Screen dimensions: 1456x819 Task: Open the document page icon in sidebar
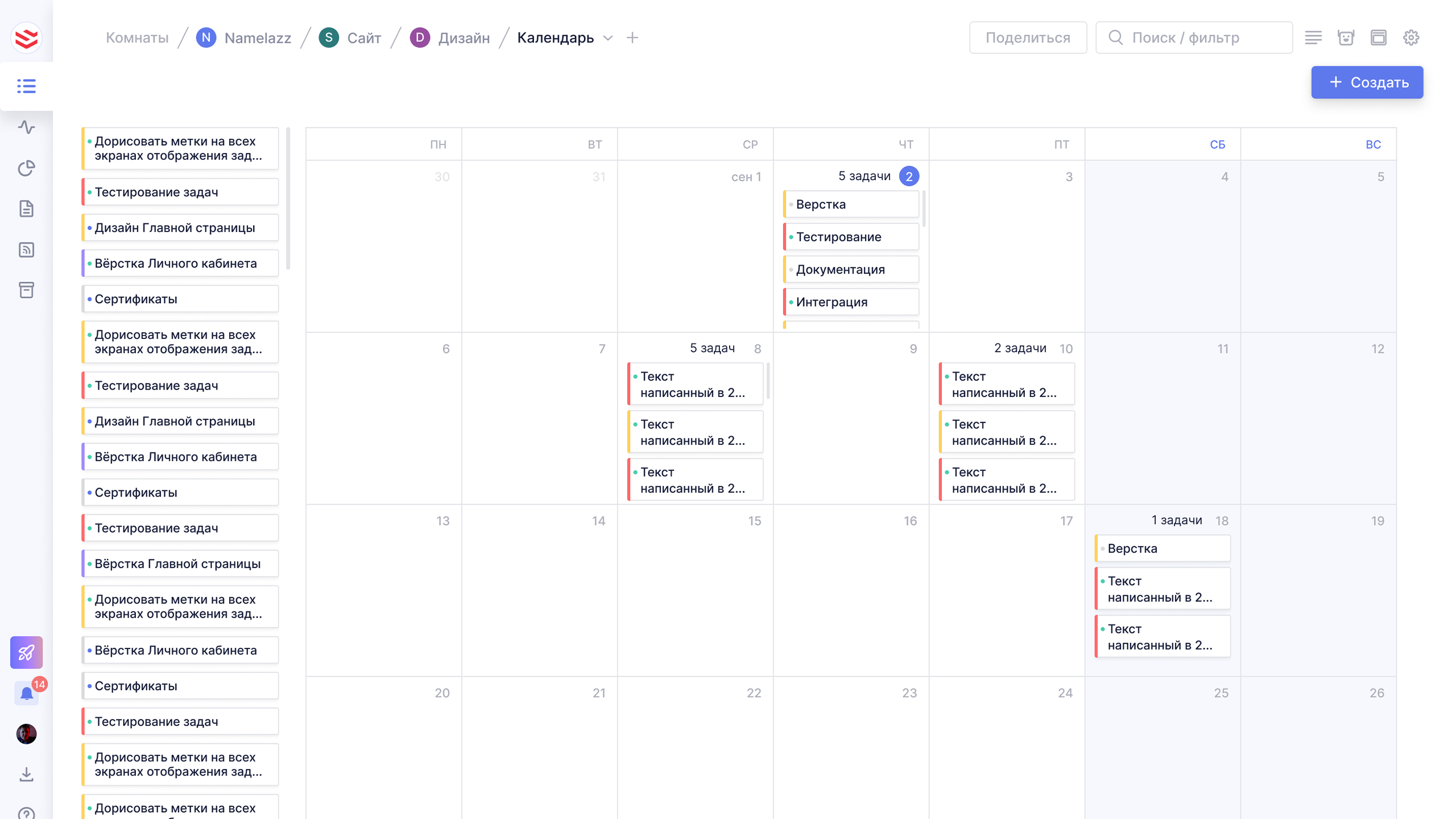coord(26,209)
